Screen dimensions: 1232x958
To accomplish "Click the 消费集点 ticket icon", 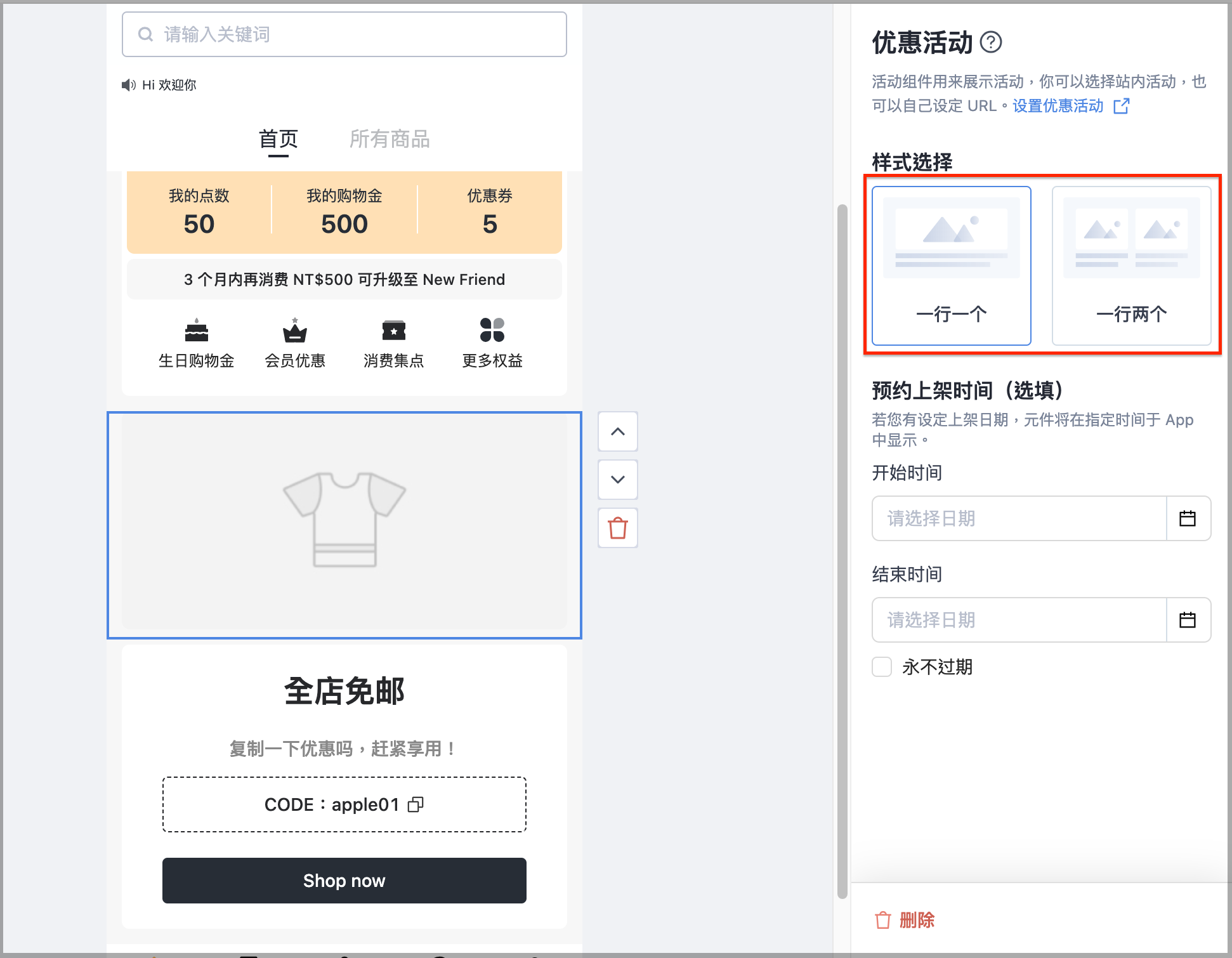I will tap(394, 330).
